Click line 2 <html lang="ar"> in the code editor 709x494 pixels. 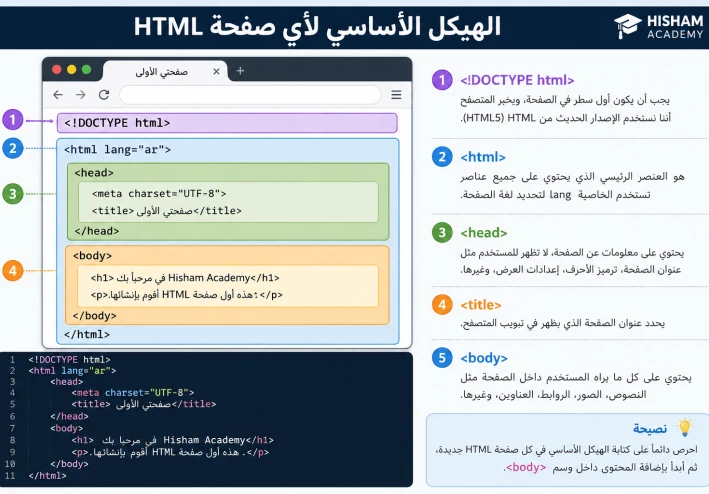(72, 371)
